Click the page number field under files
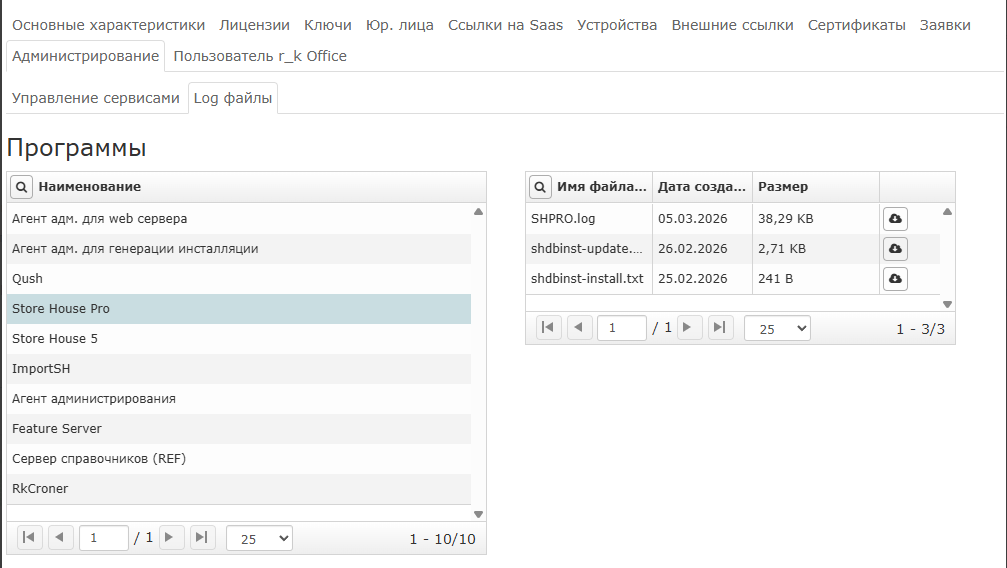Screen dimensions: 1007x568 [x=621, y=328]
